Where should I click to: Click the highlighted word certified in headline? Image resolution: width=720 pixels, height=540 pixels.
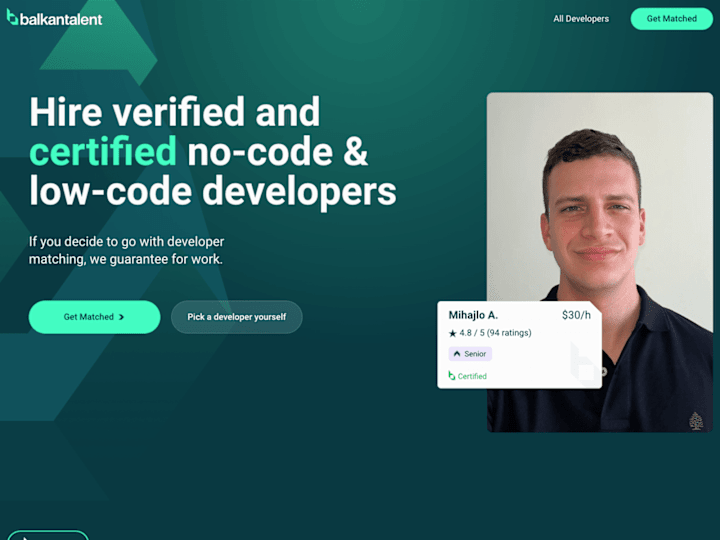103,151
